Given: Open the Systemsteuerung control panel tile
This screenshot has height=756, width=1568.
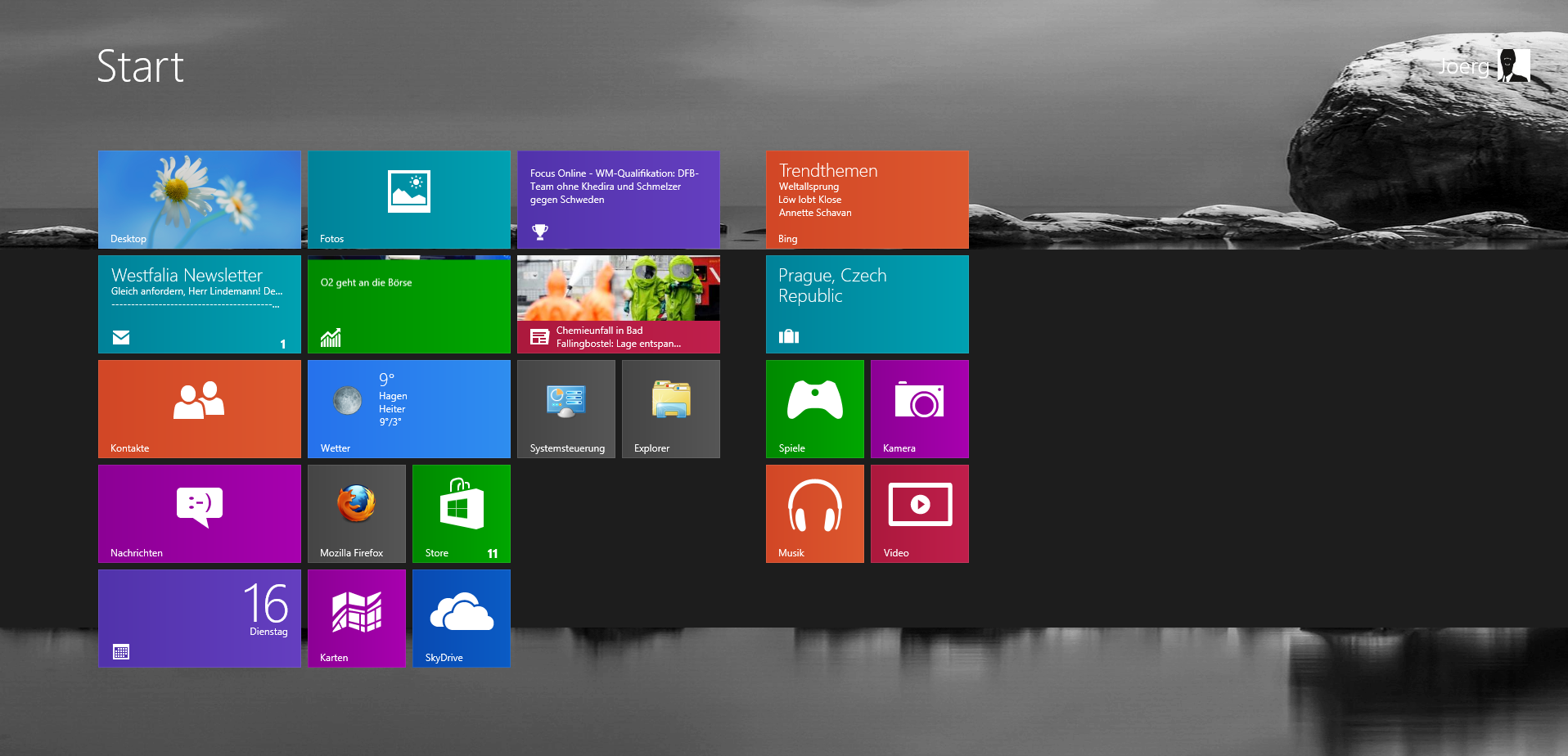Looking at the screenshot, I should tap(566, 409).
